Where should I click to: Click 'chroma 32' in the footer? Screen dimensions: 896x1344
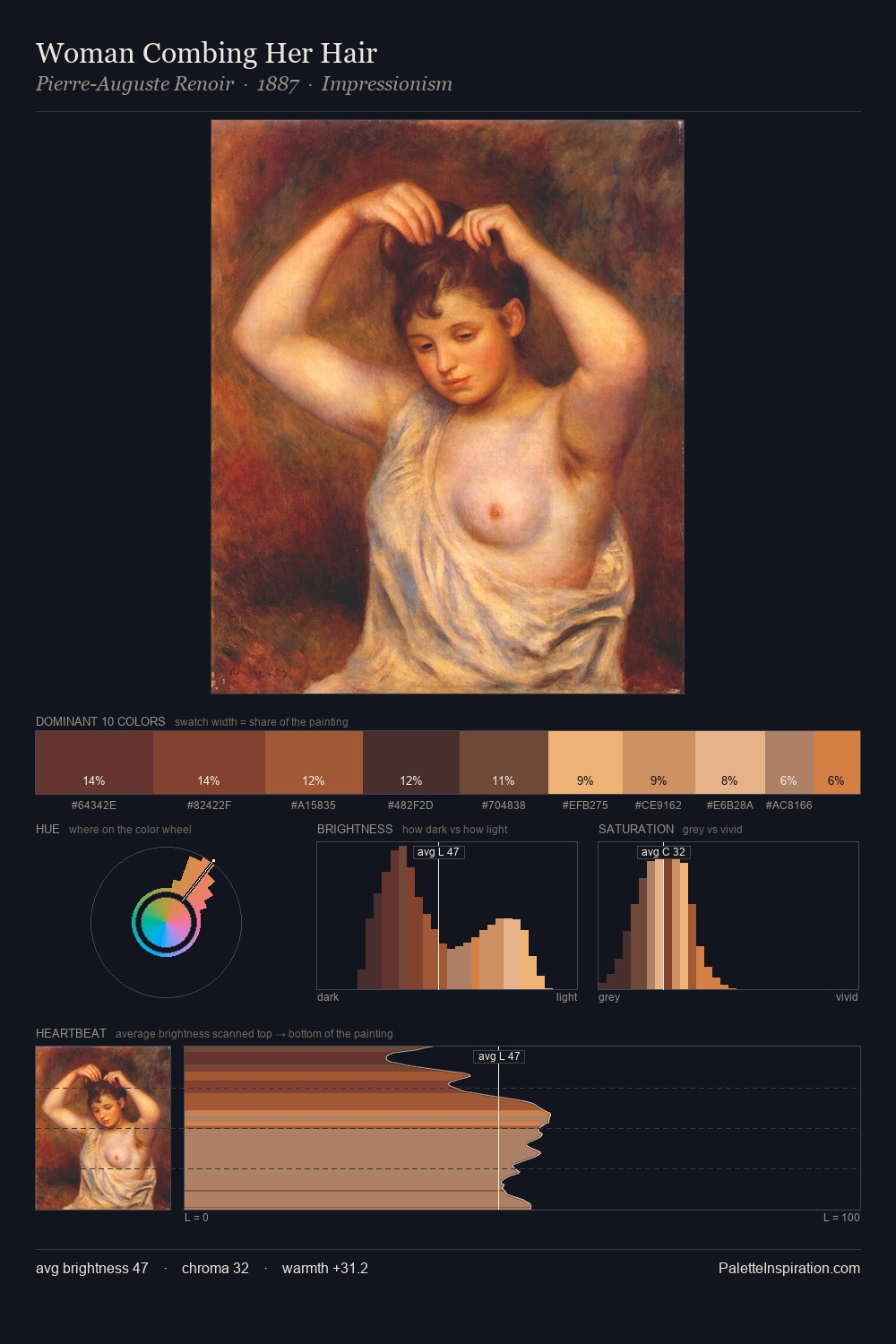point(215,1269)
